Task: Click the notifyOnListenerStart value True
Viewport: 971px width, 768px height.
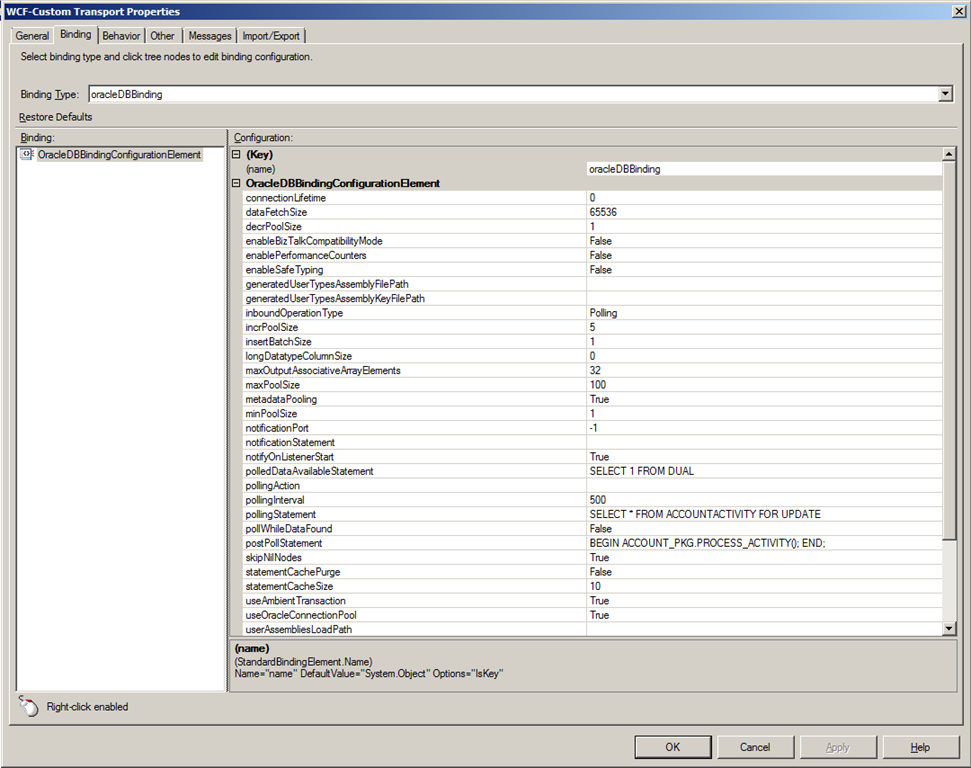Action: (764, 457)
